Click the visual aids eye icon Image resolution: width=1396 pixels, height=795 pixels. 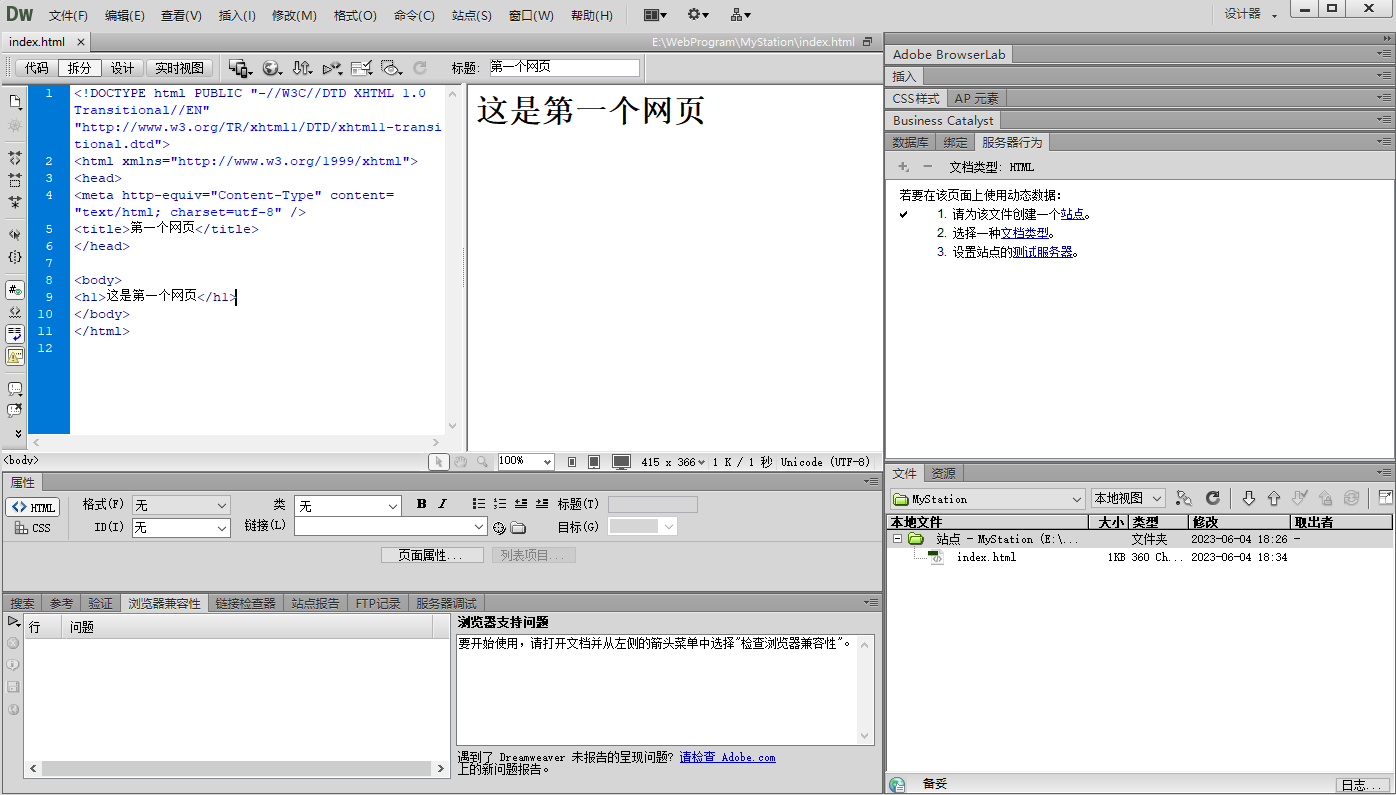(x=392, y=68)
